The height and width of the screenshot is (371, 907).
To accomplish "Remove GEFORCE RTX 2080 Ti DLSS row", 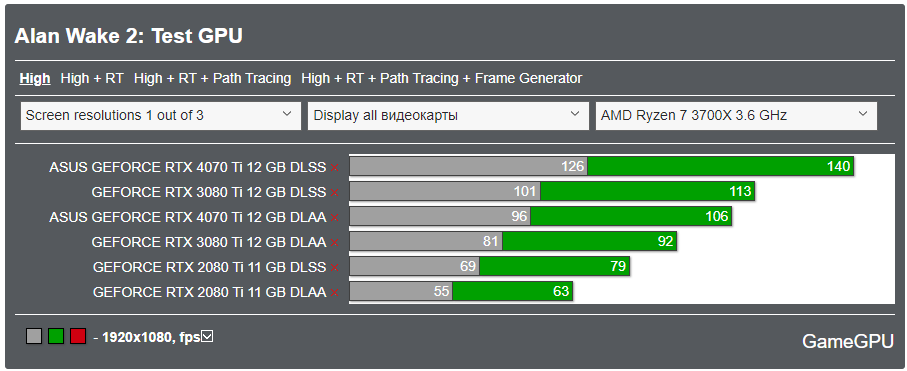I will point(334,267).
